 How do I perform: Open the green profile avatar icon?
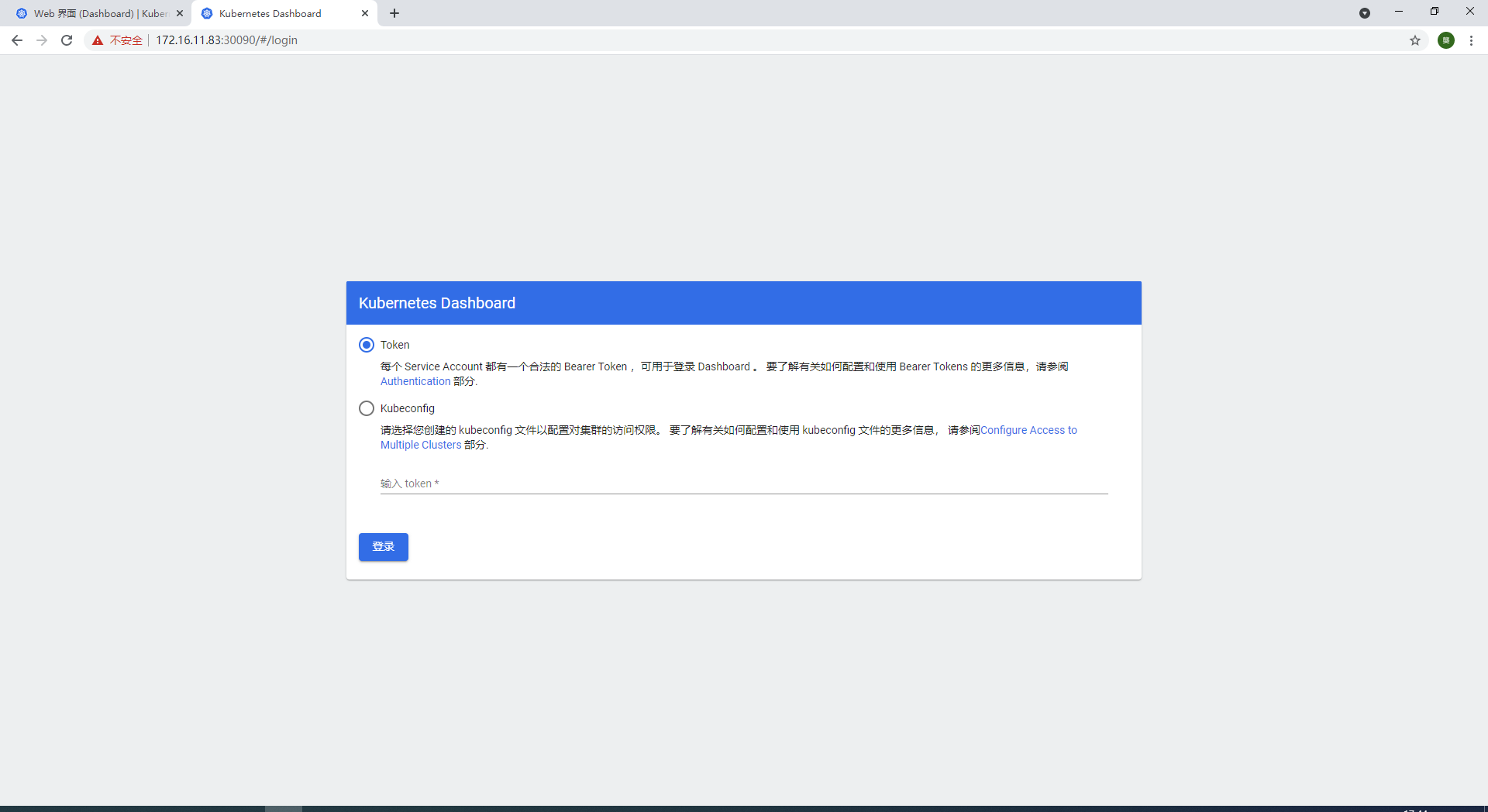pos(1446,40)
